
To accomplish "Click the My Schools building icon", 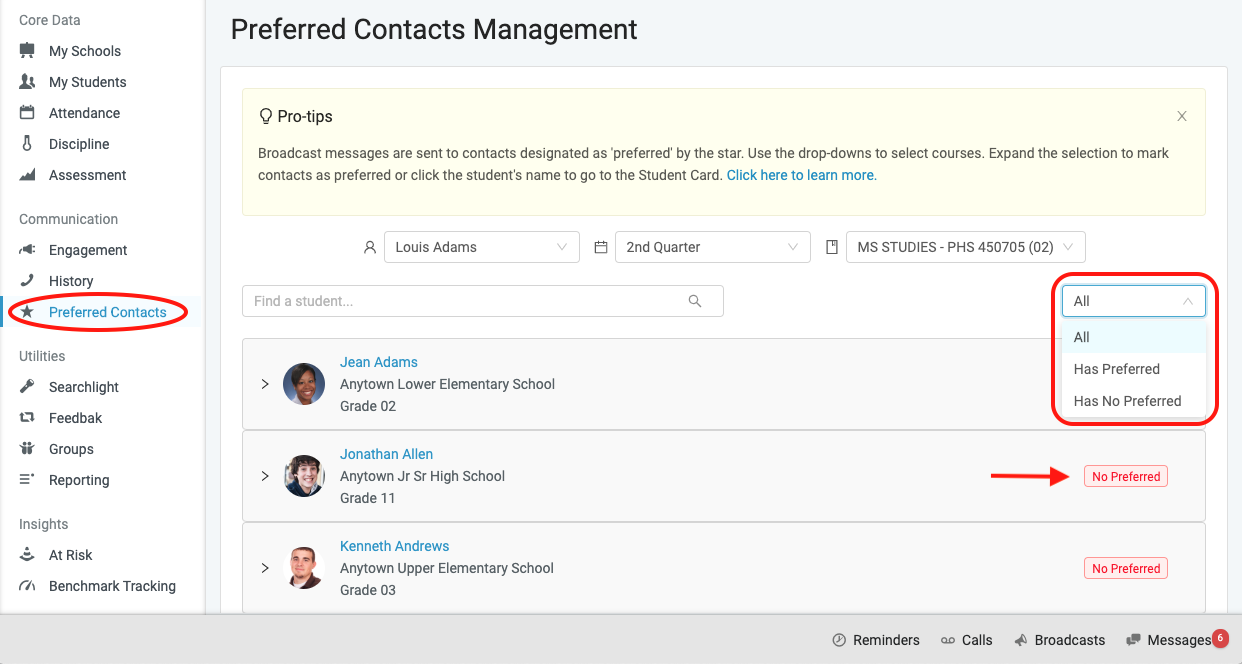I will click(x=27, y=51).
